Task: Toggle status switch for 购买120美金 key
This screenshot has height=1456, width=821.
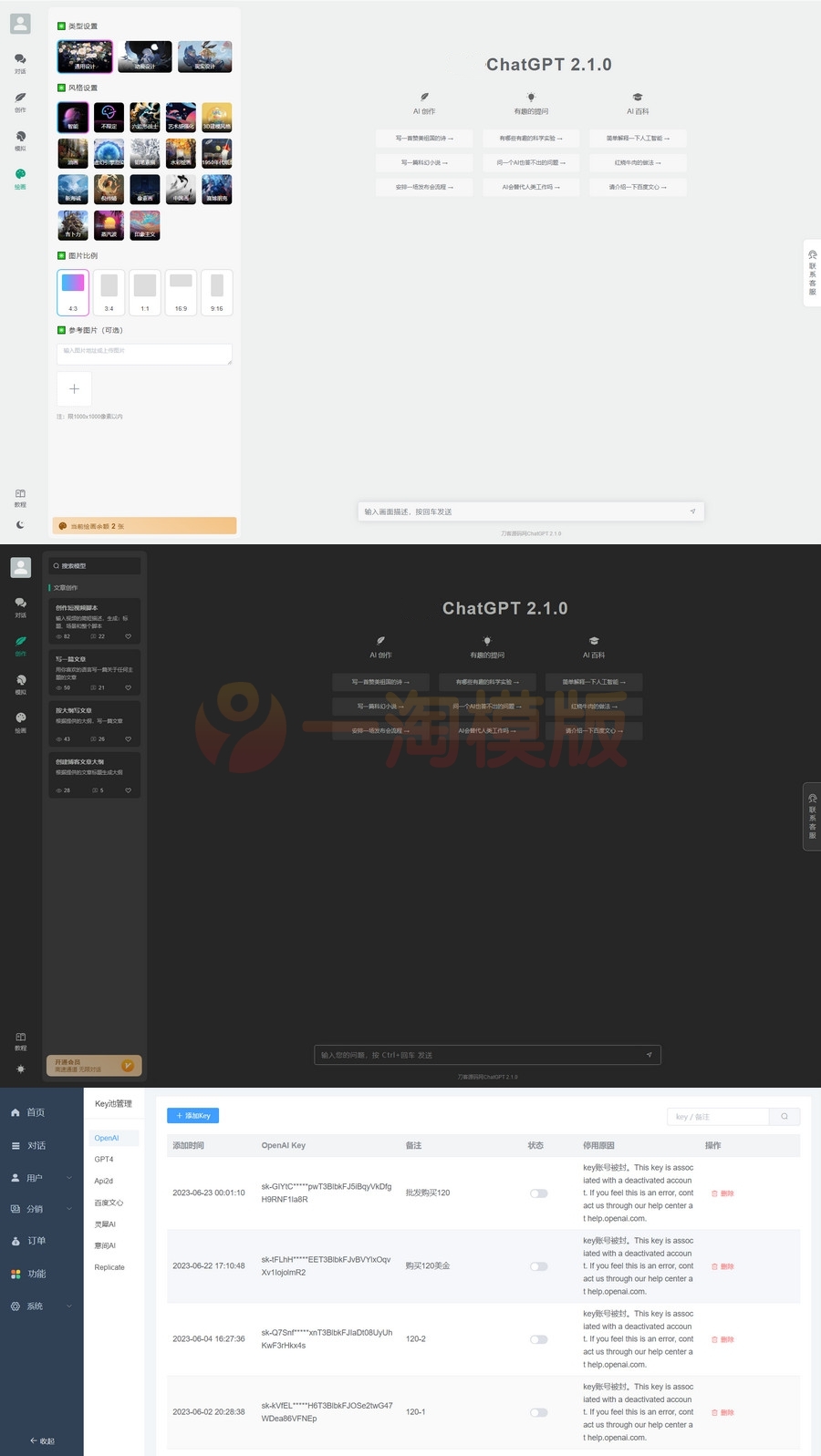Action: coord(539,1265)
